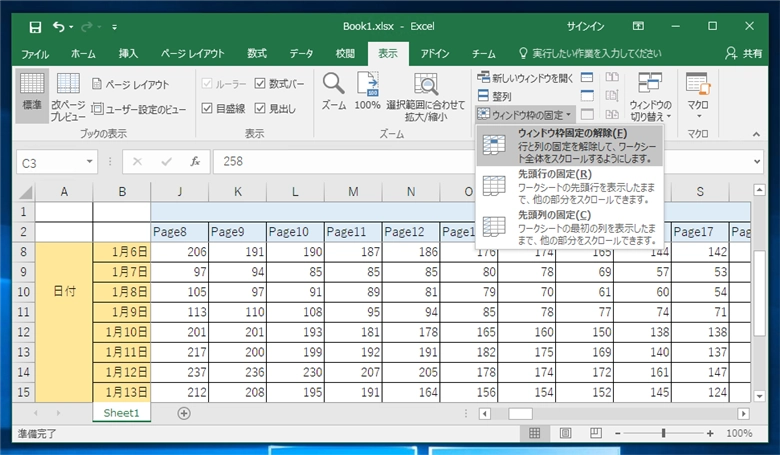Switch to the 数式 tab
The height and width of the screenshot is (455, 780).
(x=257, y=54)
